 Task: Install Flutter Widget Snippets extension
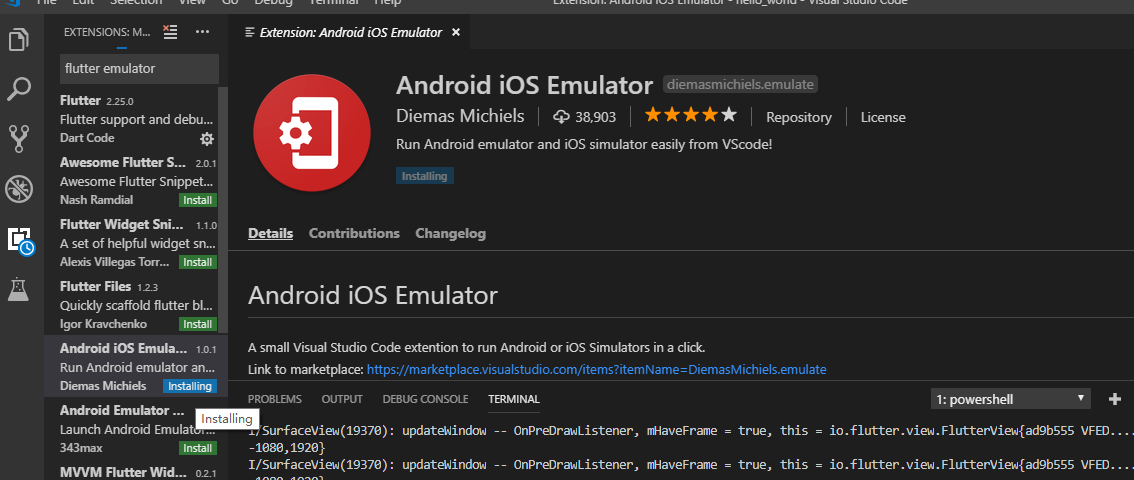coord(198,262)
